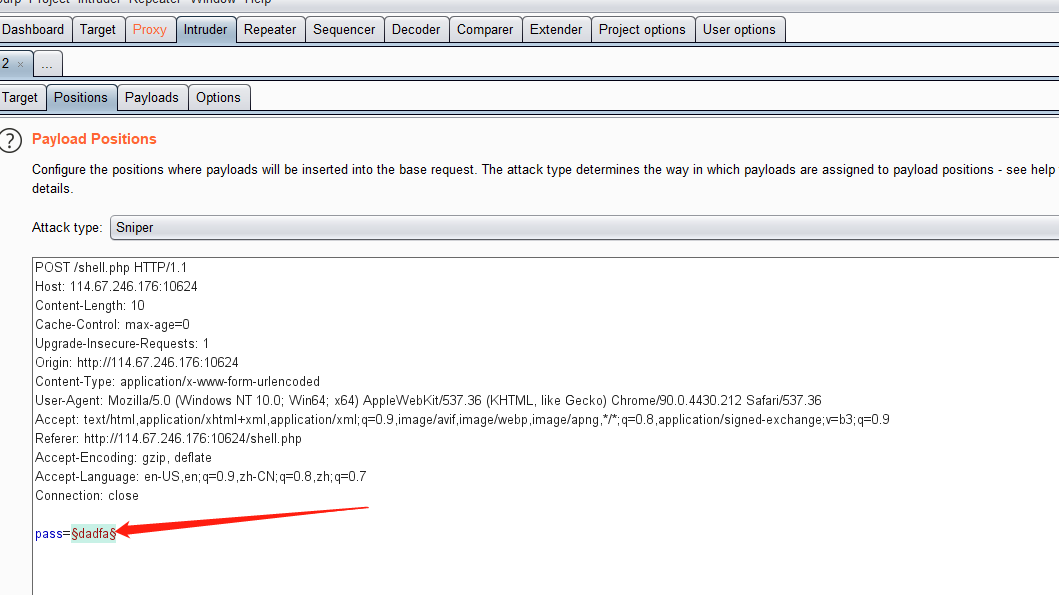Click the pass parameter name

tap(49, 534)
